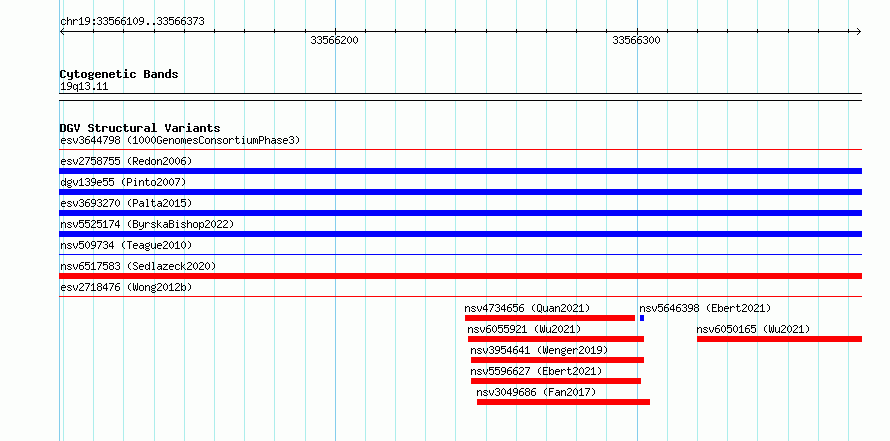Click the red bar under nsv5596627
This screenshot has height=441, width=890.
556,381
